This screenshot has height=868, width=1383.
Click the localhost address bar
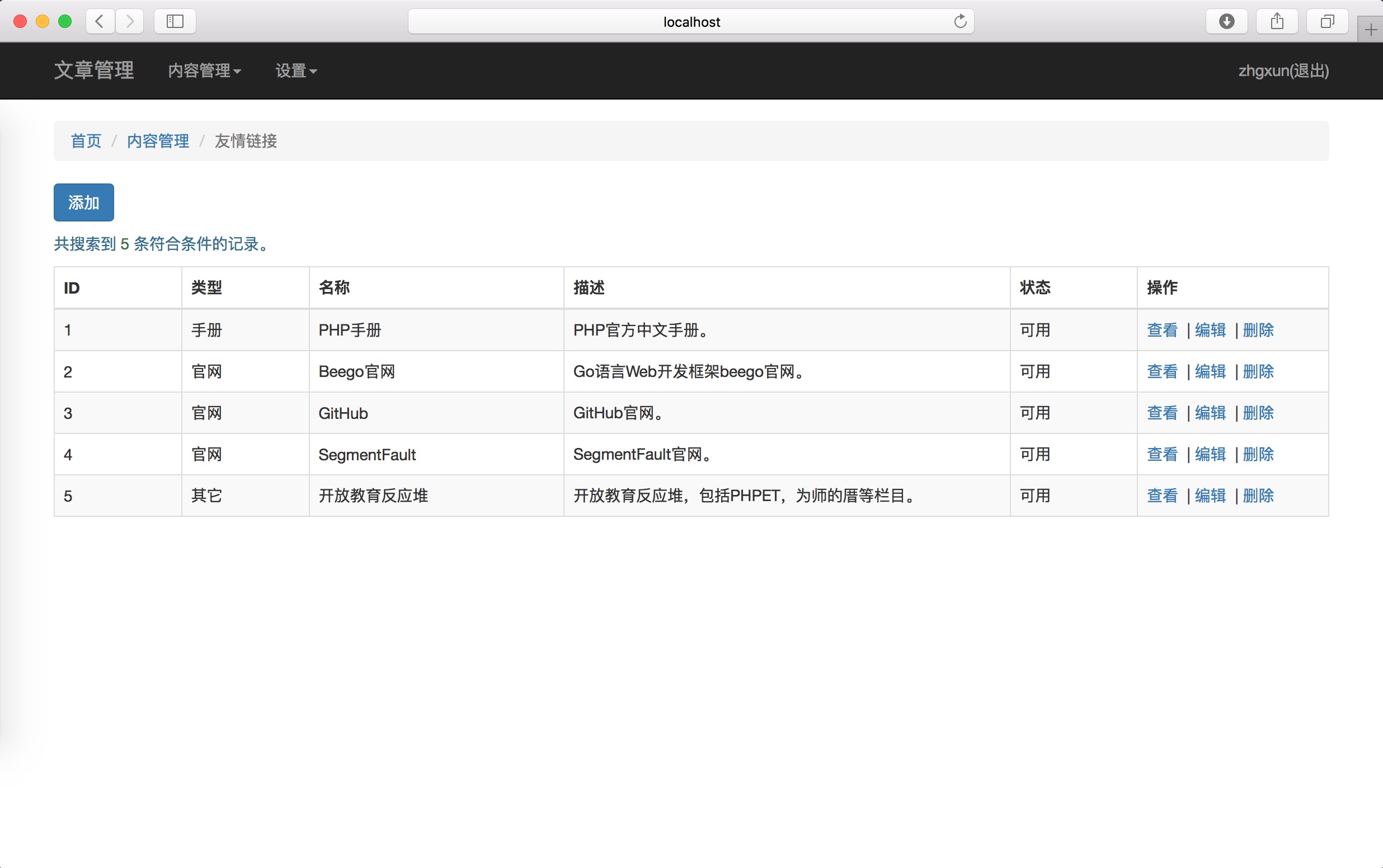click(690, 22)
